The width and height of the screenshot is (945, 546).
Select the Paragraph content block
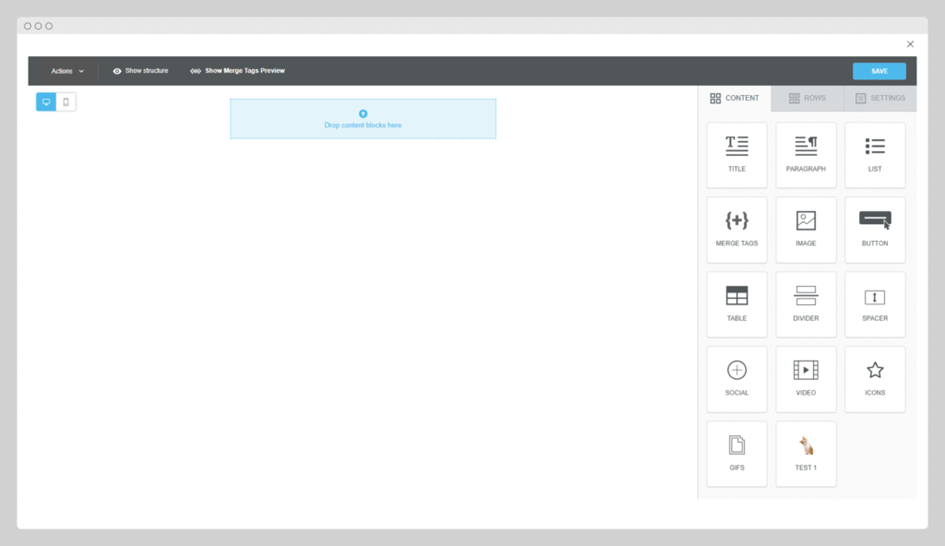805,155
